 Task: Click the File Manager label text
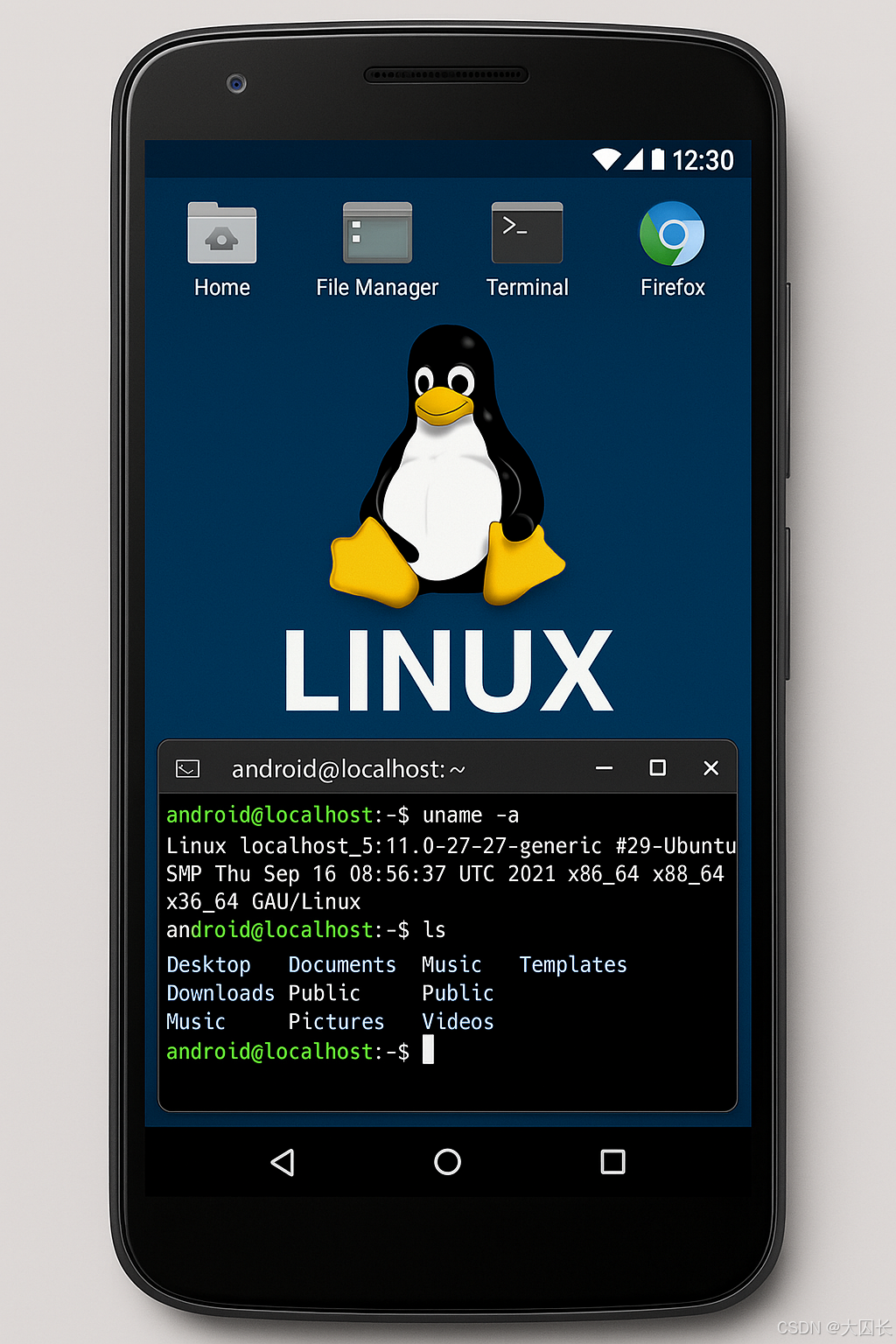coord(377,288)
